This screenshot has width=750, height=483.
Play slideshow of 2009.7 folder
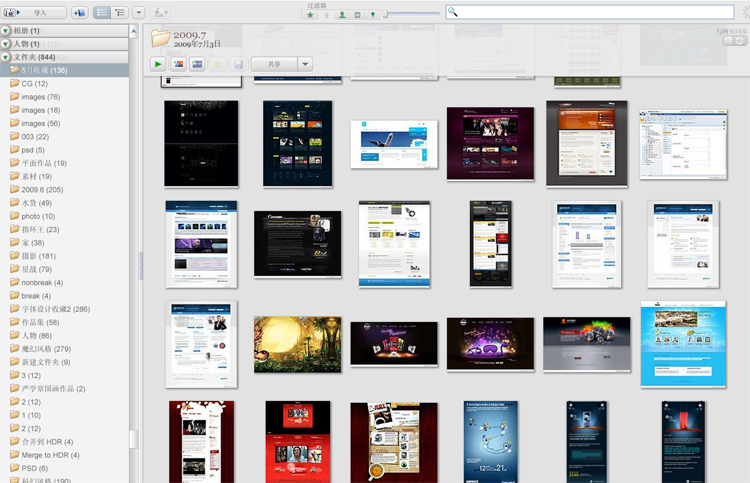click(x=159, y=64)
